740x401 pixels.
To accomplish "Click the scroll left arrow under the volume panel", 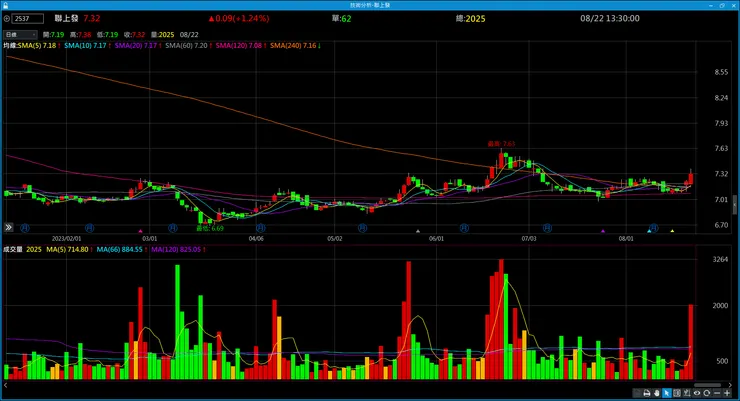I will (x=5, y=385).
